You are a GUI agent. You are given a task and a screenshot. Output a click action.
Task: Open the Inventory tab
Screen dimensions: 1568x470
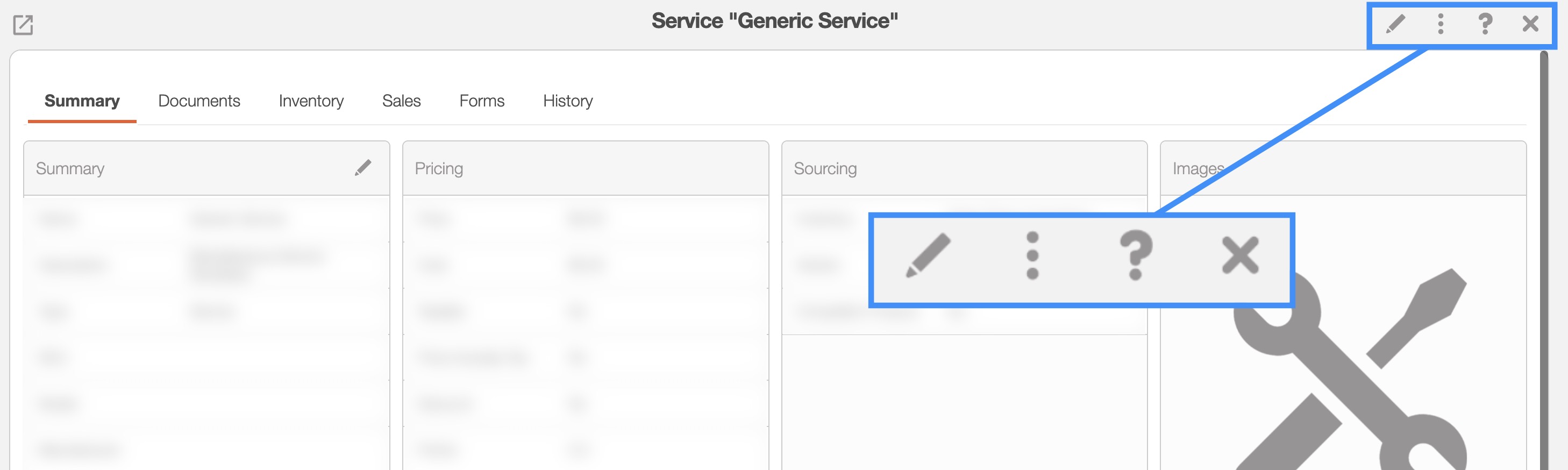(x=311, y=101)
